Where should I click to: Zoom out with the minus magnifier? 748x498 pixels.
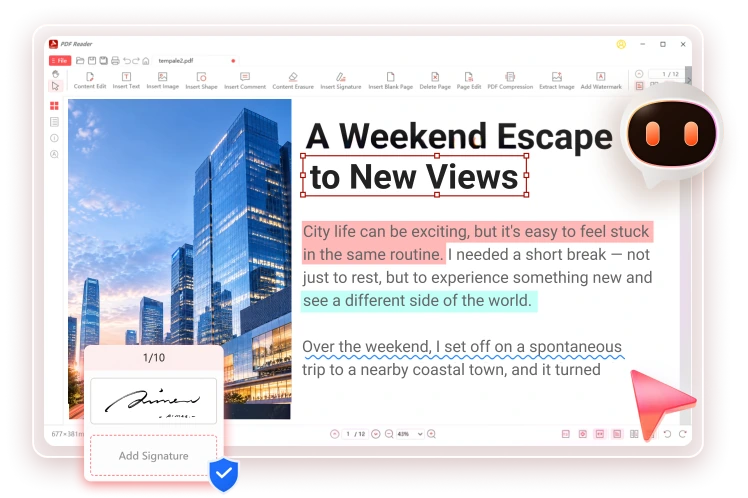point(389,434)
